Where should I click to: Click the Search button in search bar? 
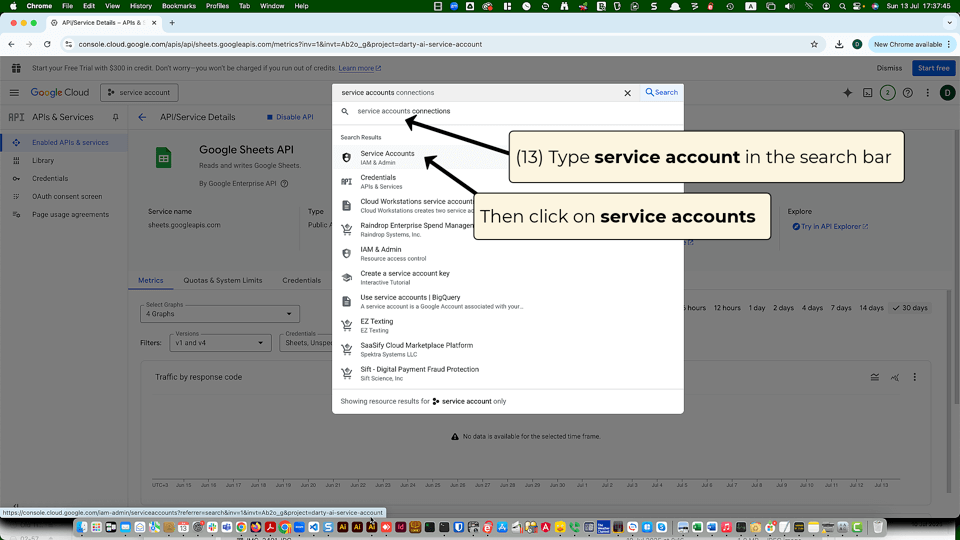[x=661, y=92]
